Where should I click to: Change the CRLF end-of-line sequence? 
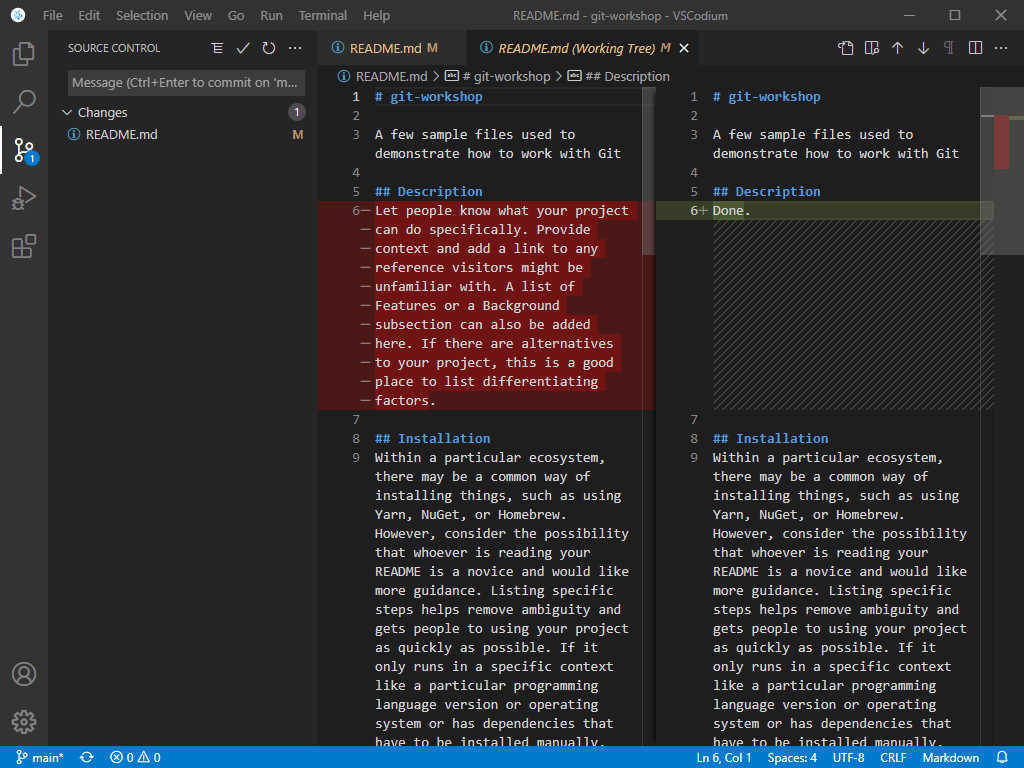click(893, 758)
